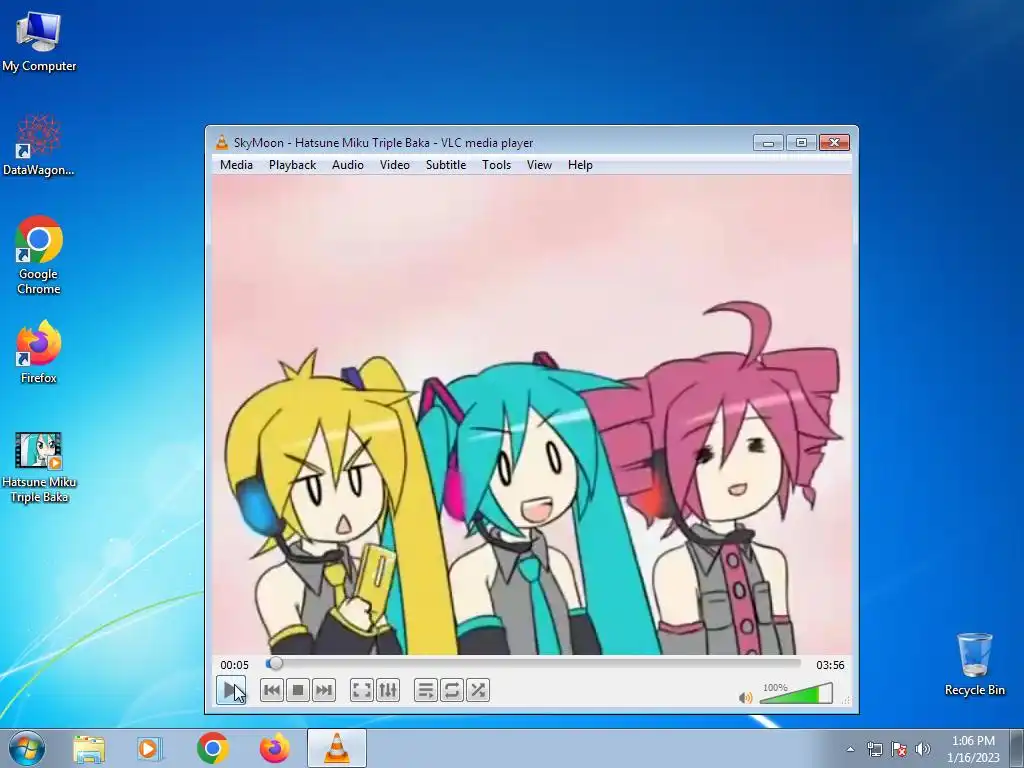Toggle remaining time at 03:56 label
This screenshot has width=1024, height=768.
click(x=830, y=665)
